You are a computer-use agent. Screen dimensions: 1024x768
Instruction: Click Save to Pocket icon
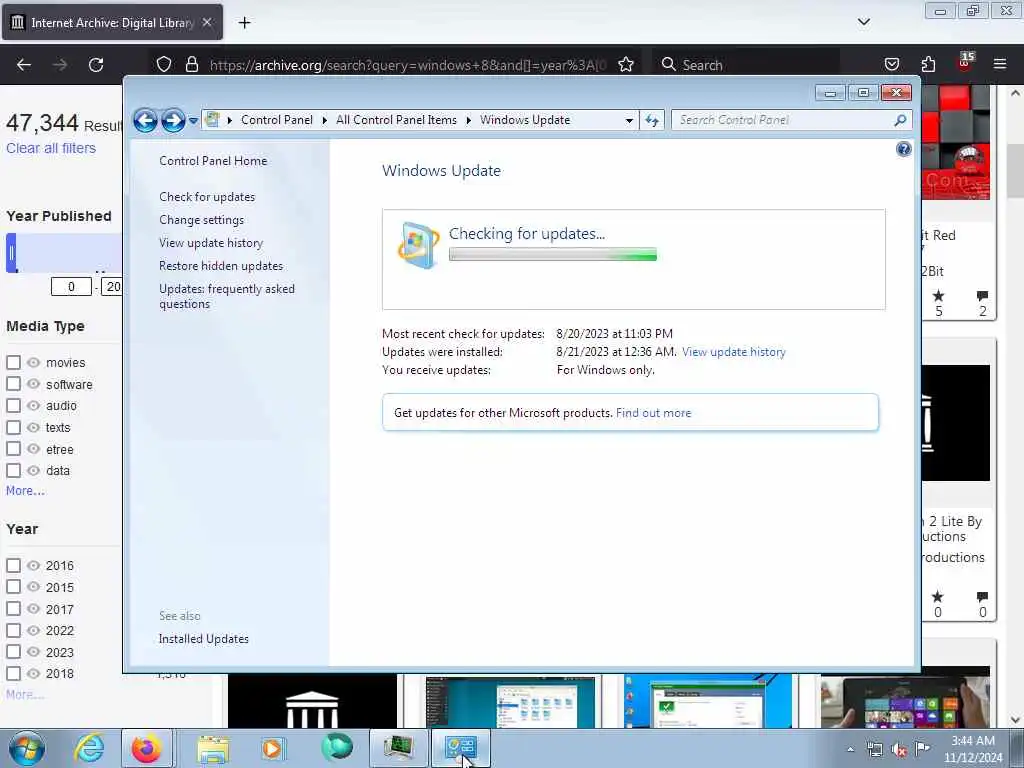(x=891, y=65)
